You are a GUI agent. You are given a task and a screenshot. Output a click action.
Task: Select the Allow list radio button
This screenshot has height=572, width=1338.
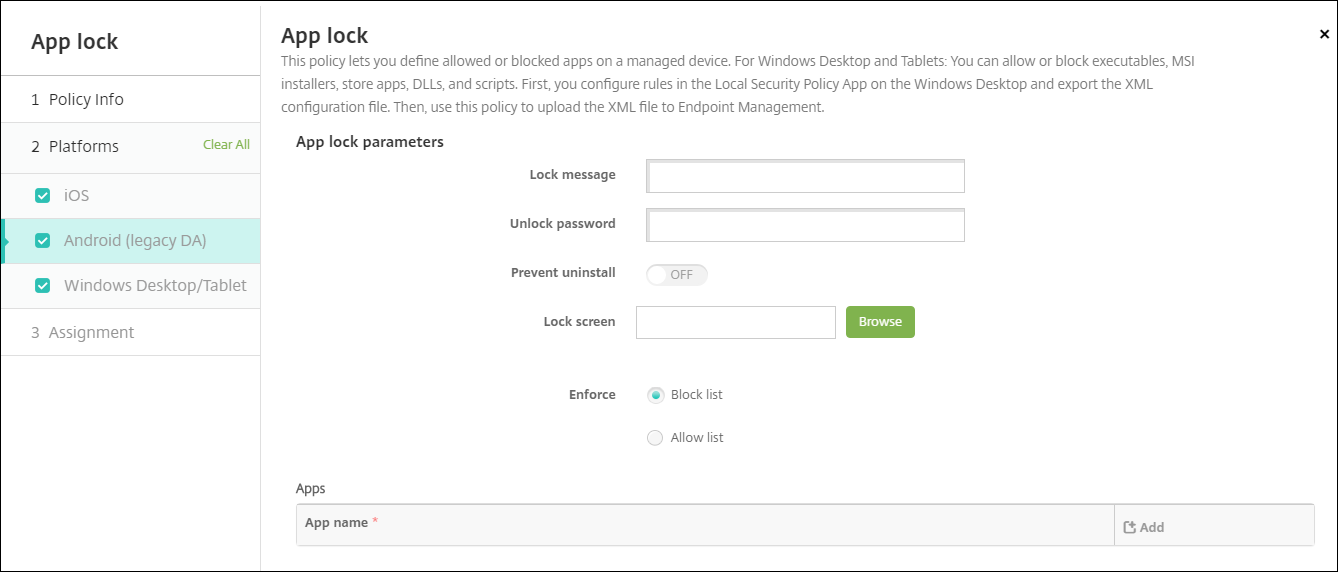pos(655,438)
